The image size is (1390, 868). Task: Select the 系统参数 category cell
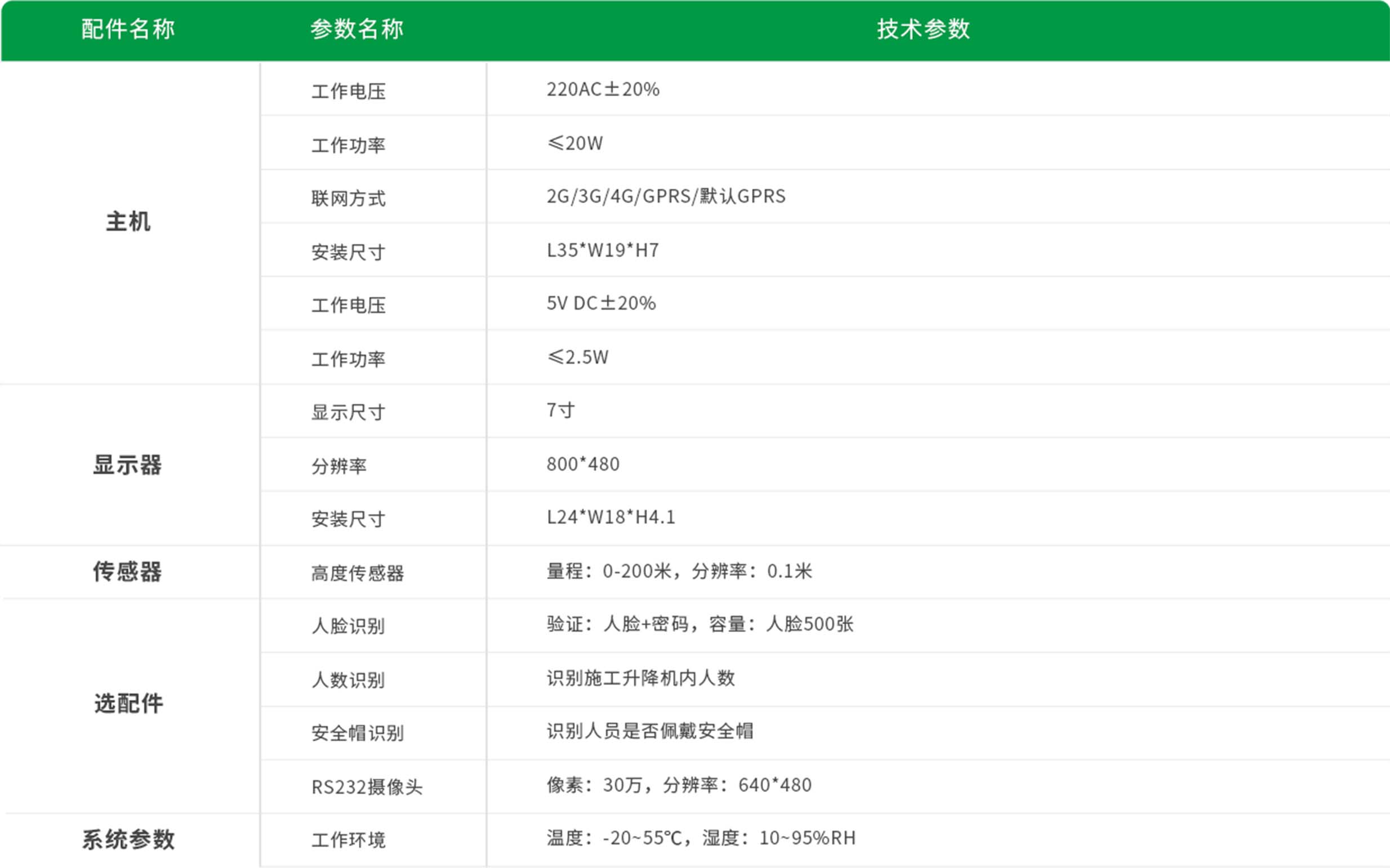click(127, 839)
